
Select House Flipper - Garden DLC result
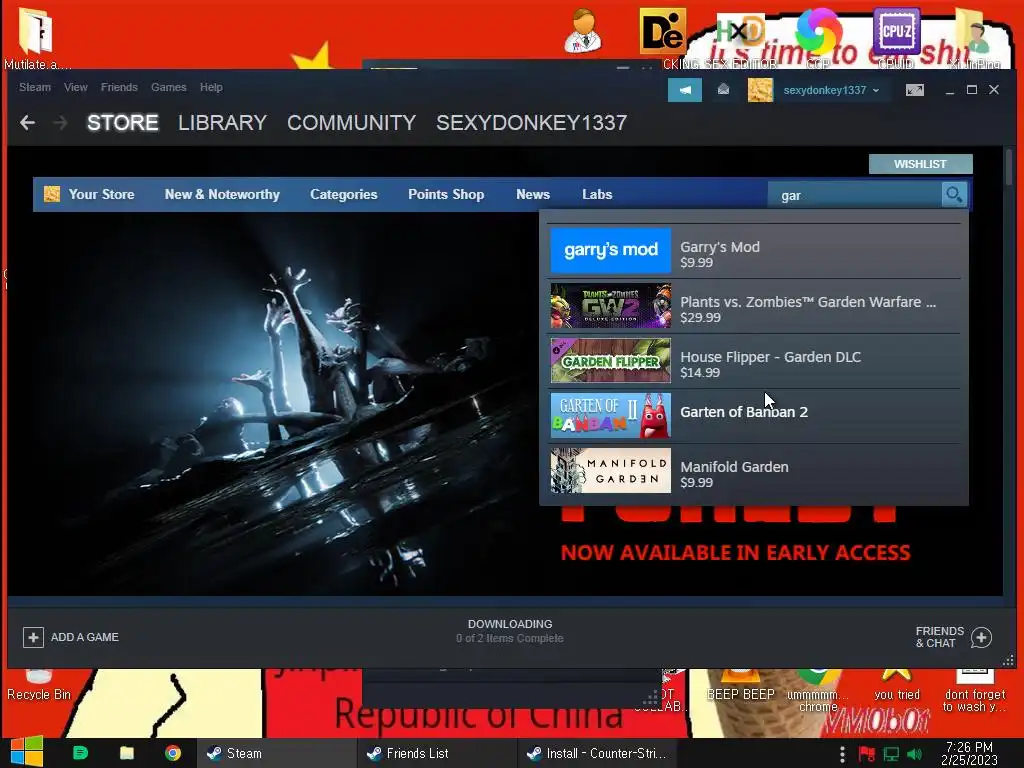tap(755, 361)
